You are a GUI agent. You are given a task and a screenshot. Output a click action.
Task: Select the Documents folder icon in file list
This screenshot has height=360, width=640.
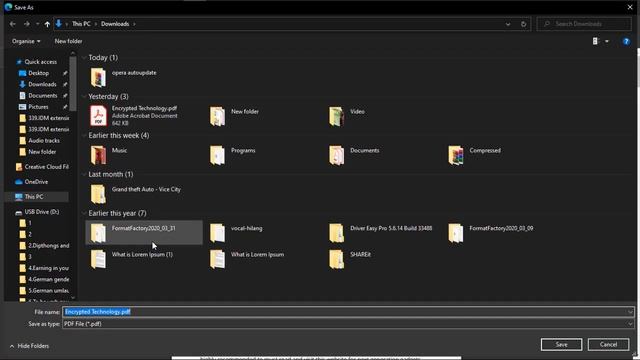point(337,155)
